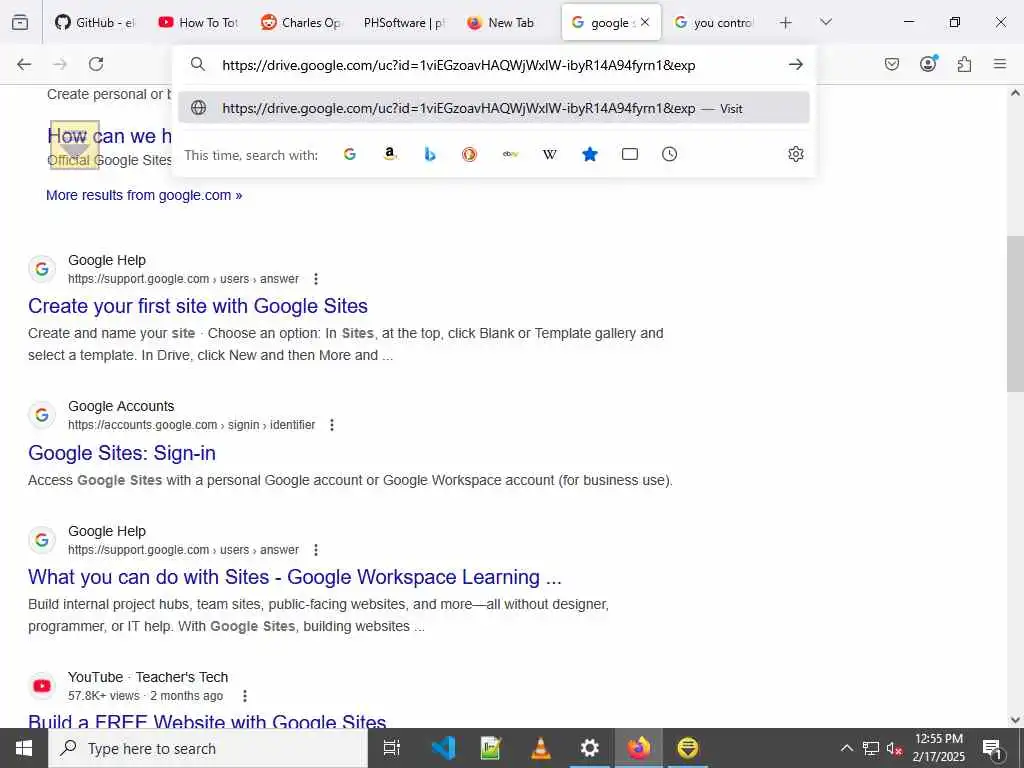Visit the suggested drive.google.com URL
Image resolution: width=1024 pixels, height=768 pixels.
click(x=494, y=108)
